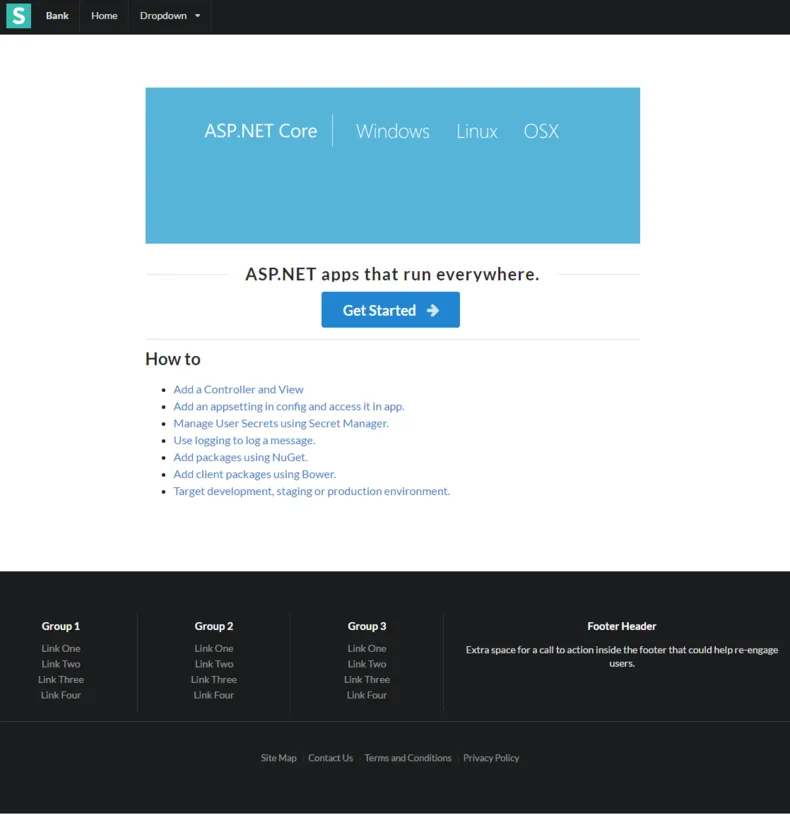Viewport: 790px width, 815px height.
Task: Open Terms and Conditions footer link
Action: (x=408, y=758)
